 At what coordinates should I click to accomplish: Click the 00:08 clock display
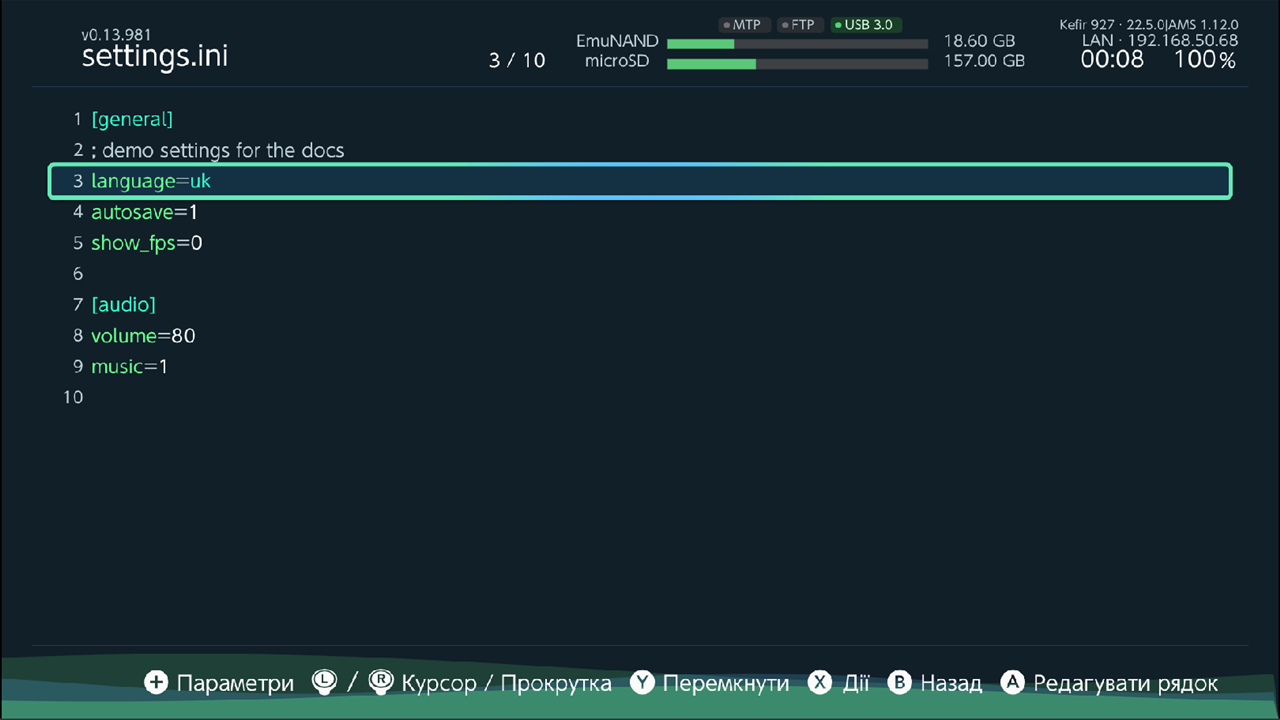[1112, 60]
